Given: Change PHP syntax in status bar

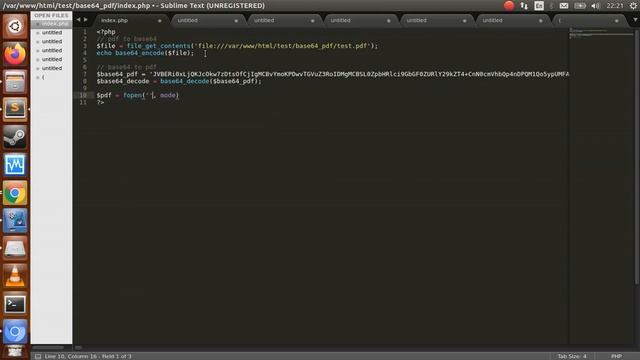Looking at the screenshot, I should [x=616, y=356].
